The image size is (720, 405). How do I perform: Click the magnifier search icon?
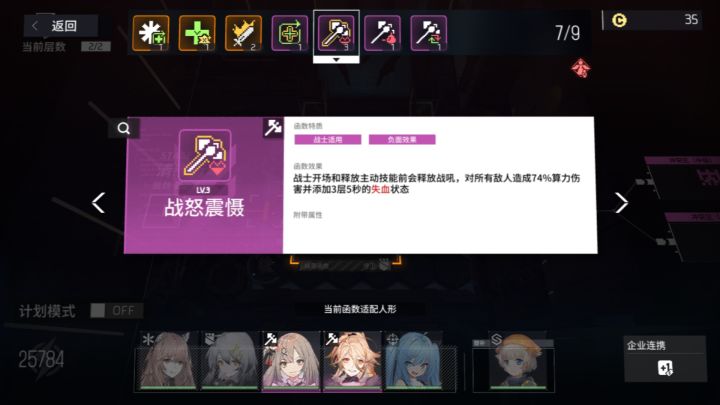[x=123, y=129]
